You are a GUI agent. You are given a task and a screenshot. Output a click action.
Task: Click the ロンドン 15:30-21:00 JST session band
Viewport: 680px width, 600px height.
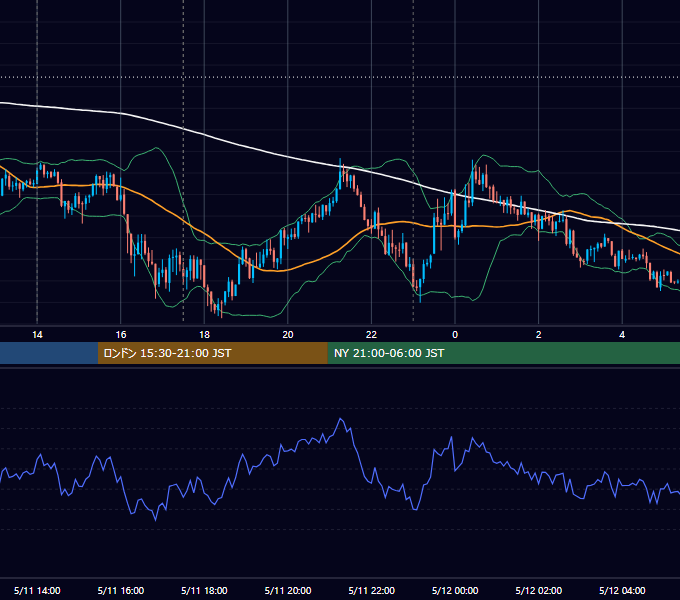click(x=212, y=353)
